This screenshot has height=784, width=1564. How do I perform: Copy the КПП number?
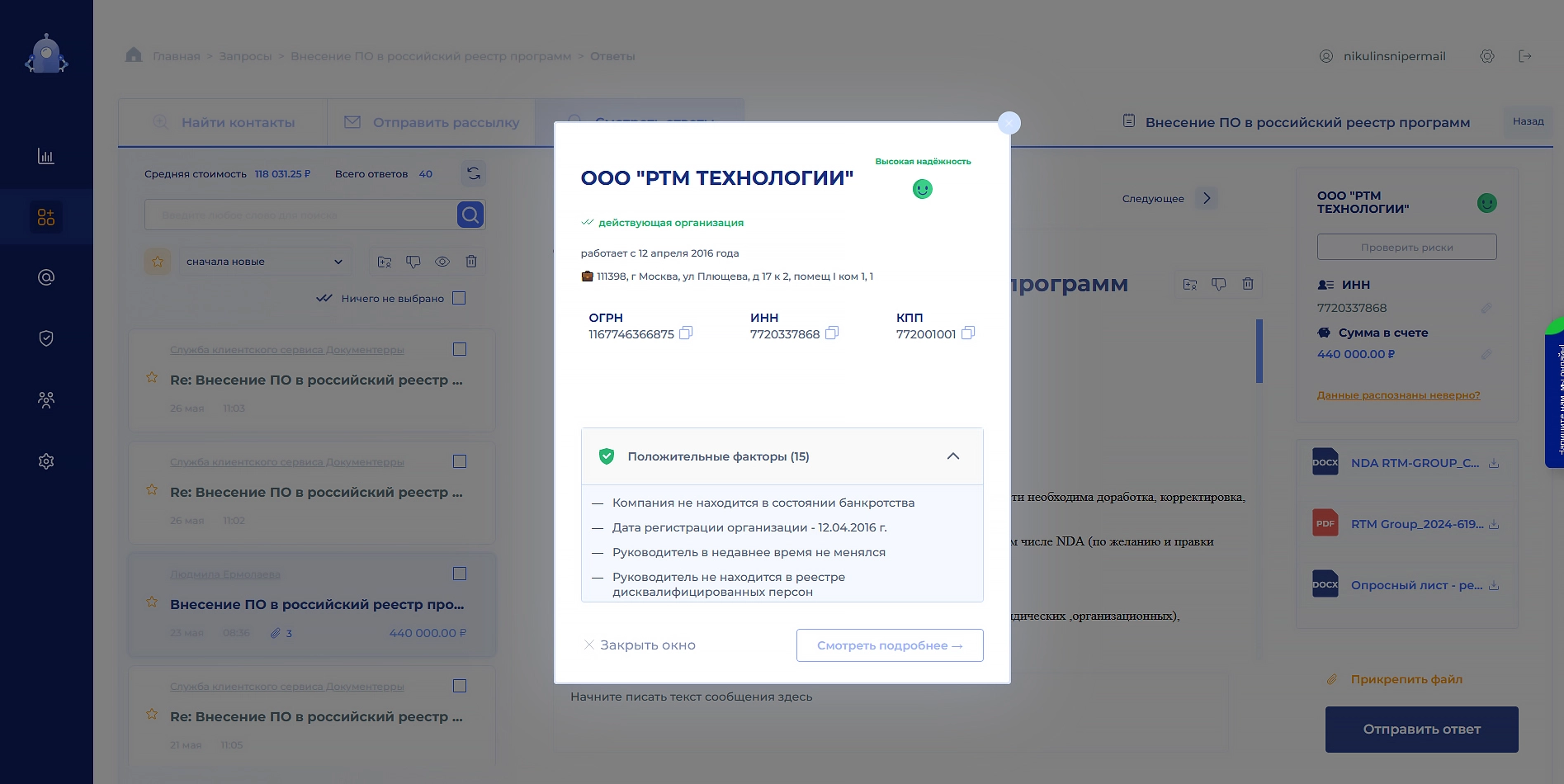(968, 333)
